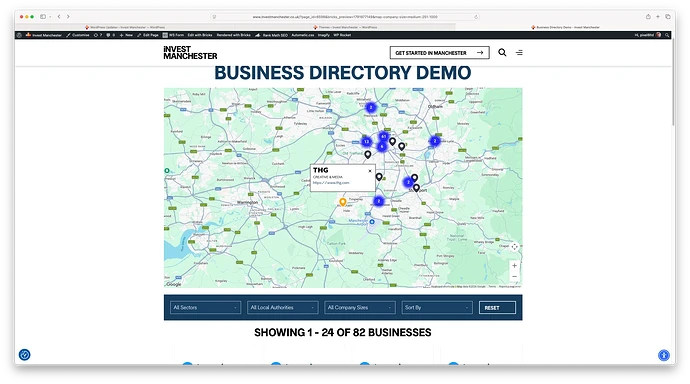Screen dimensions: 690x384
Task: Select the orange map pin near Altrincham
Action: [343, 202]
